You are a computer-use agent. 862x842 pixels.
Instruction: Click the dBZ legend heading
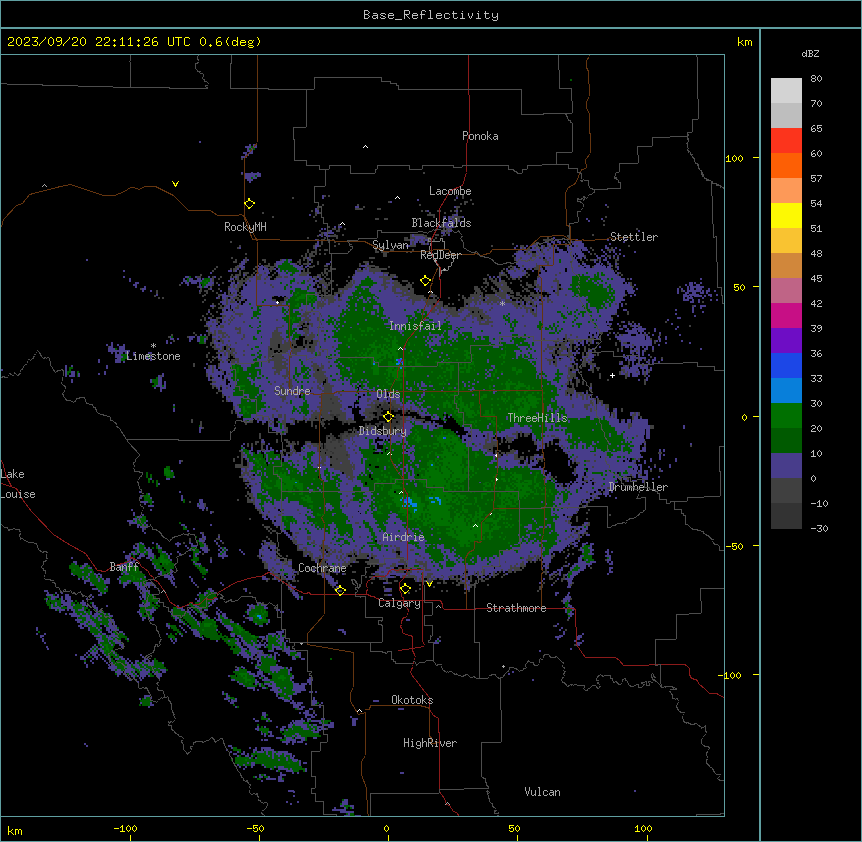point(810,53)
